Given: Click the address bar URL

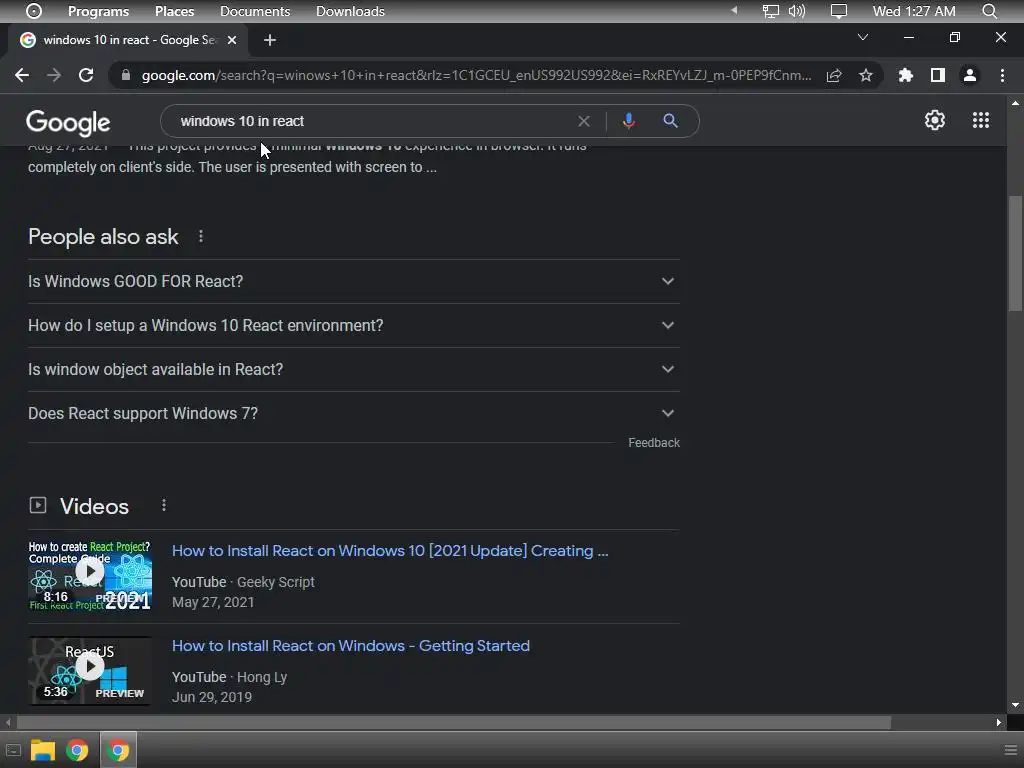Looking at the screenshot, I should click(x=475, y=76).
